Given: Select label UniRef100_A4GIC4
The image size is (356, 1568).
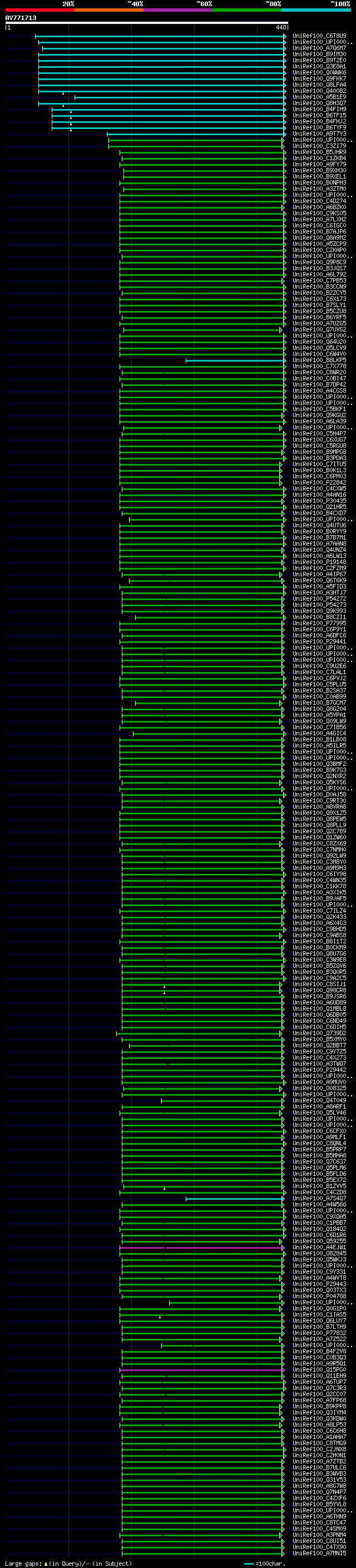Looking at the screenshot, I should click(319, 734).
